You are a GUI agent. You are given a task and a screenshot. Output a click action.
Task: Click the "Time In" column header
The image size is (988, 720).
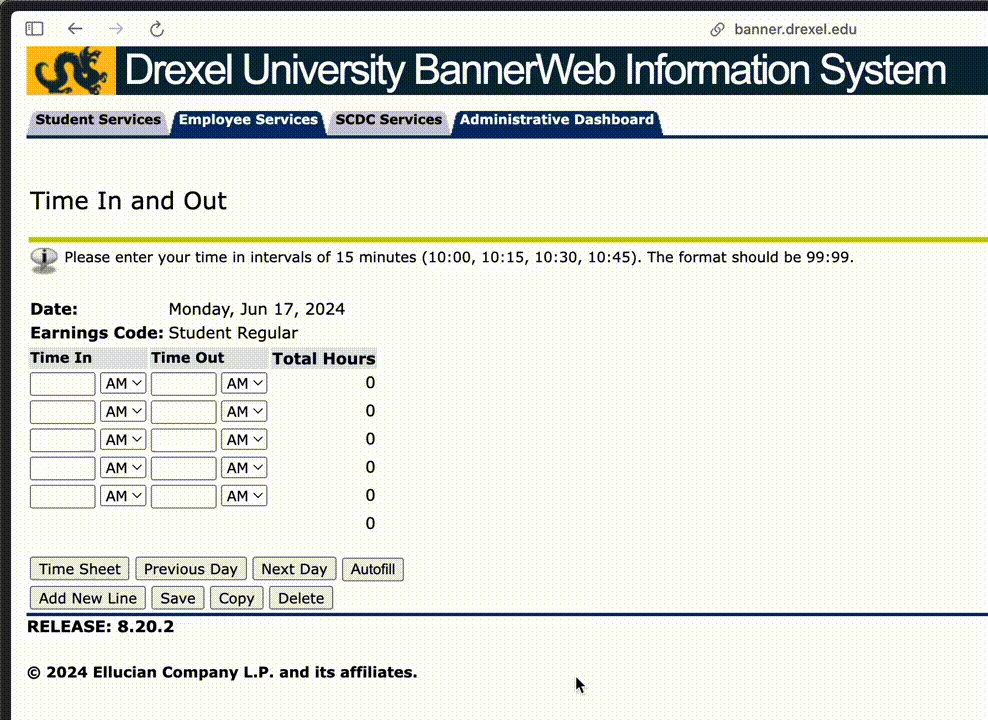(61, 358)
